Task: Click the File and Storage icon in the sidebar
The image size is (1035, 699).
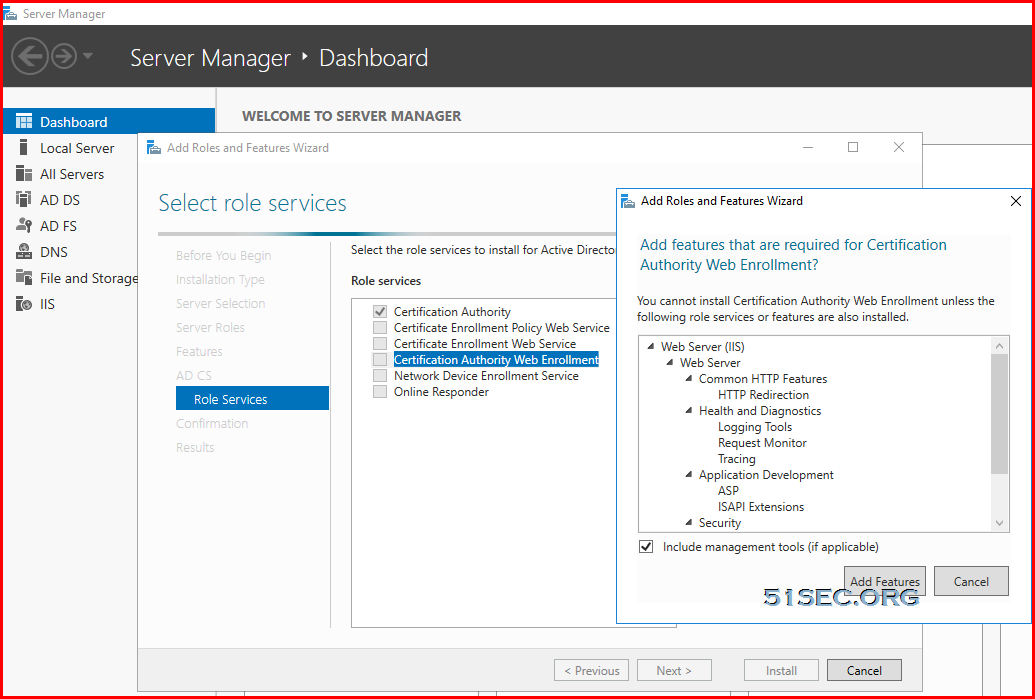Action: point(24,277)
